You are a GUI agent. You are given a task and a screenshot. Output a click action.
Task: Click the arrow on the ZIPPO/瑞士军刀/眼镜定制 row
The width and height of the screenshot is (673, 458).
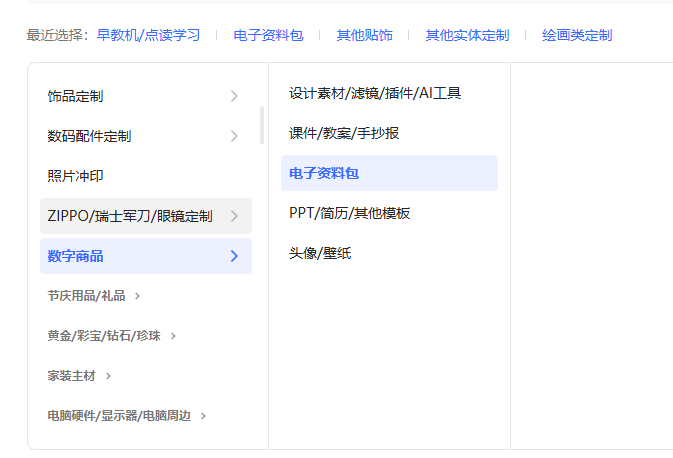234,216
